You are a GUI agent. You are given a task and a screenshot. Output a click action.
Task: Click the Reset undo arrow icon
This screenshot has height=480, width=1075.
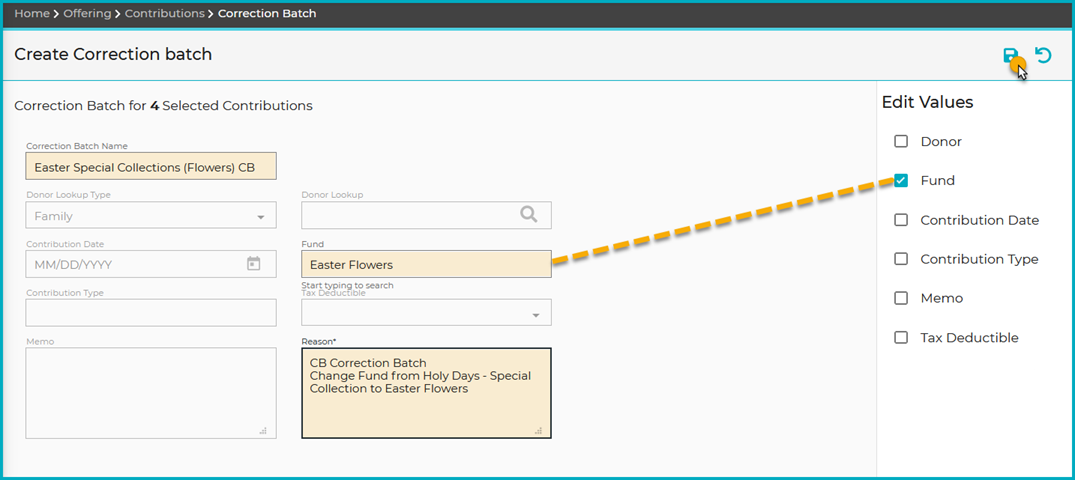(x=1043, y=55)
